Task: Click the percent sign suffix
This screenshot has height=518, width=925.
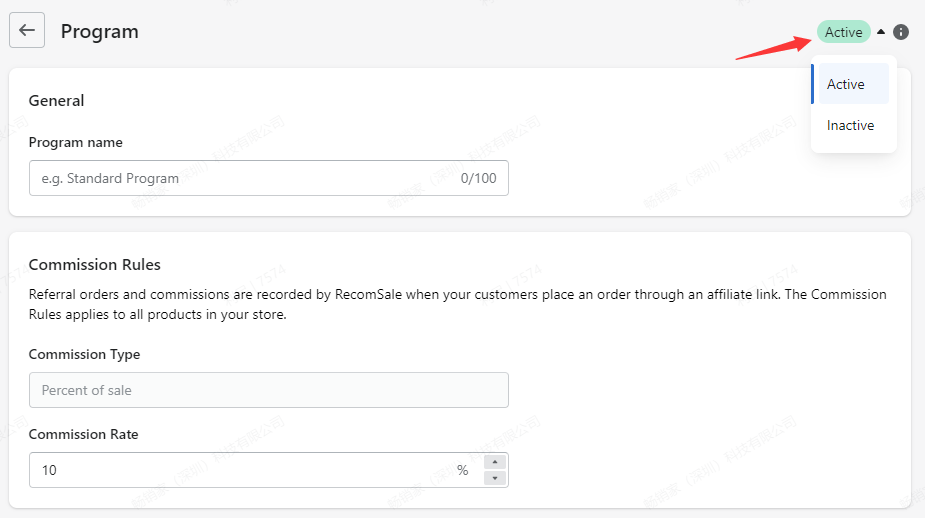Action: tap(462, 470)
